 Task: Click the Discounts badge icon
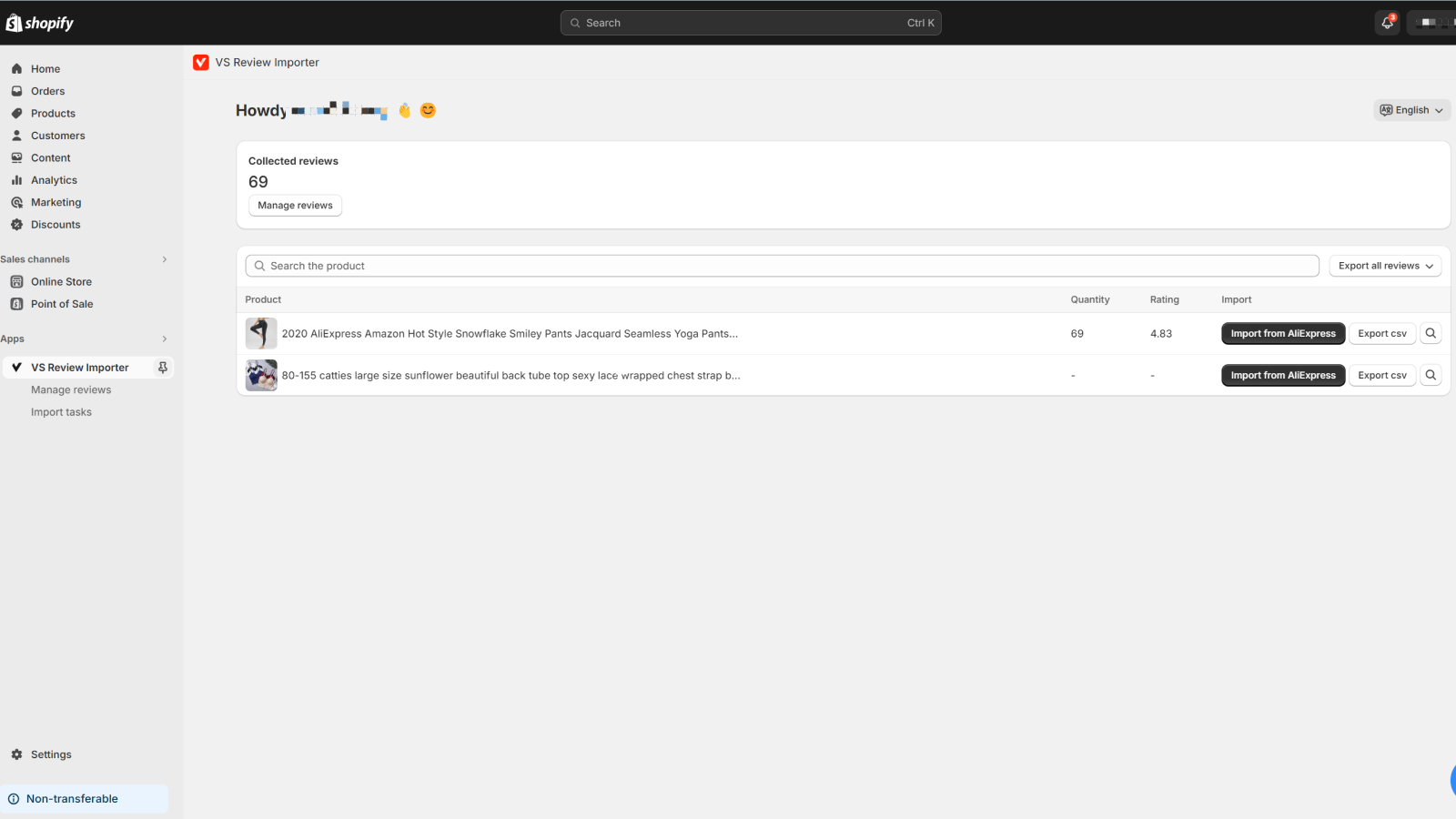[x=16, y=225]
